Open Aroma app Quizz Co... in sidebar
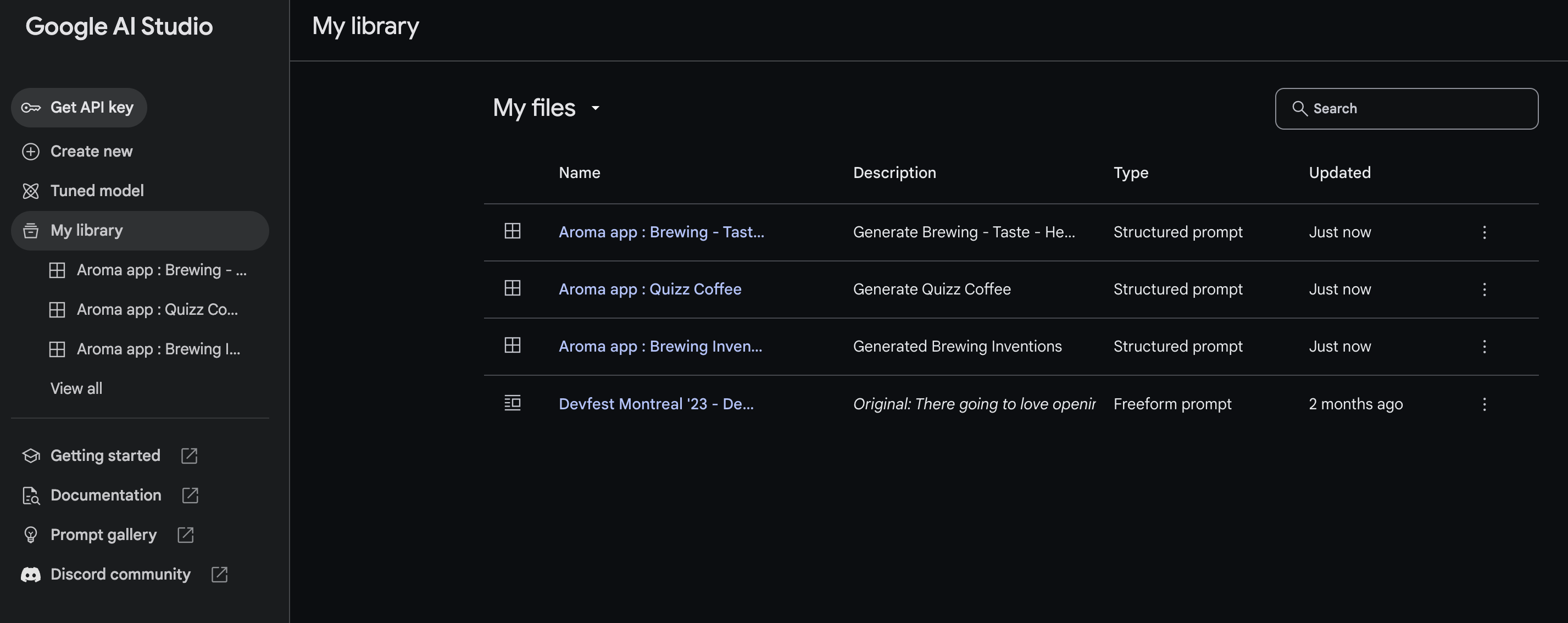This screenshot has width=1568, height=623. 157,310
